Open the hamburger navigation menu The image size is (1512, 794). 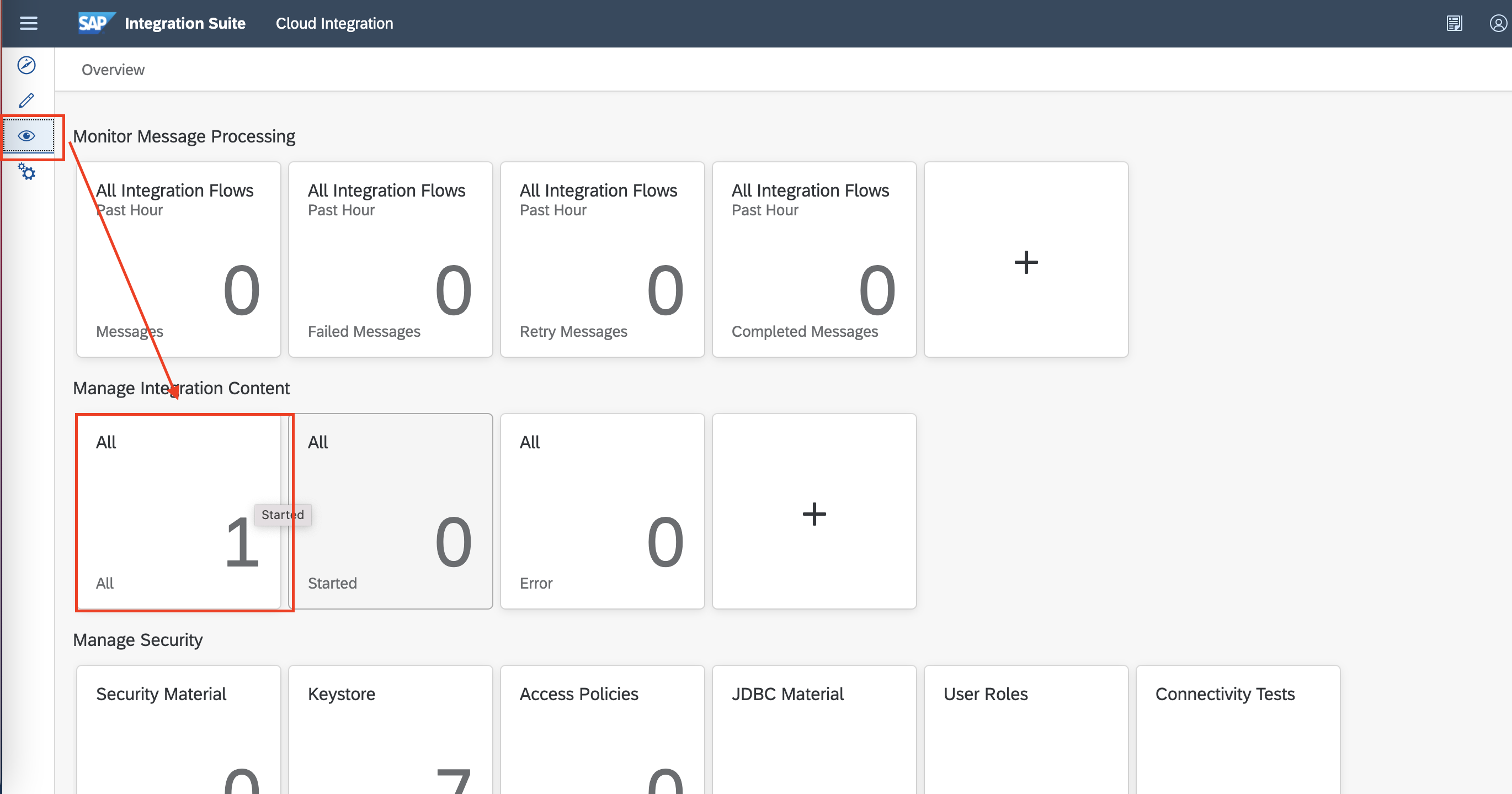click(28, 24)
